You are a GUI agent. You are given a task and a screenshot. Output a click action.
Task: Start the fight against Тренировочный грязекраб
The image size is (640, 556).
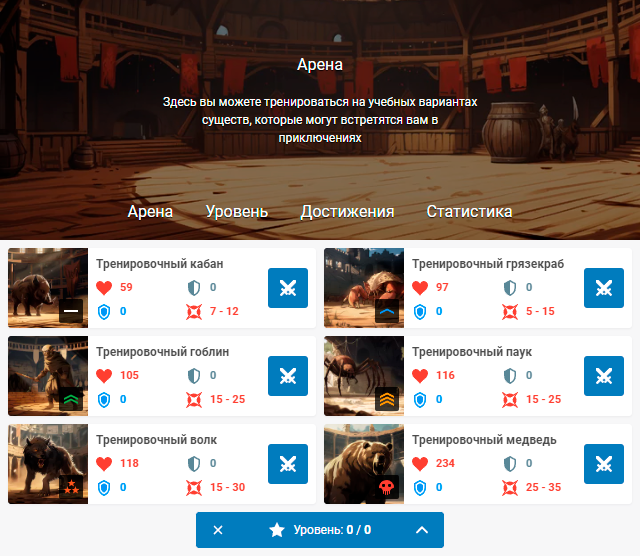(x=604, y=288)
